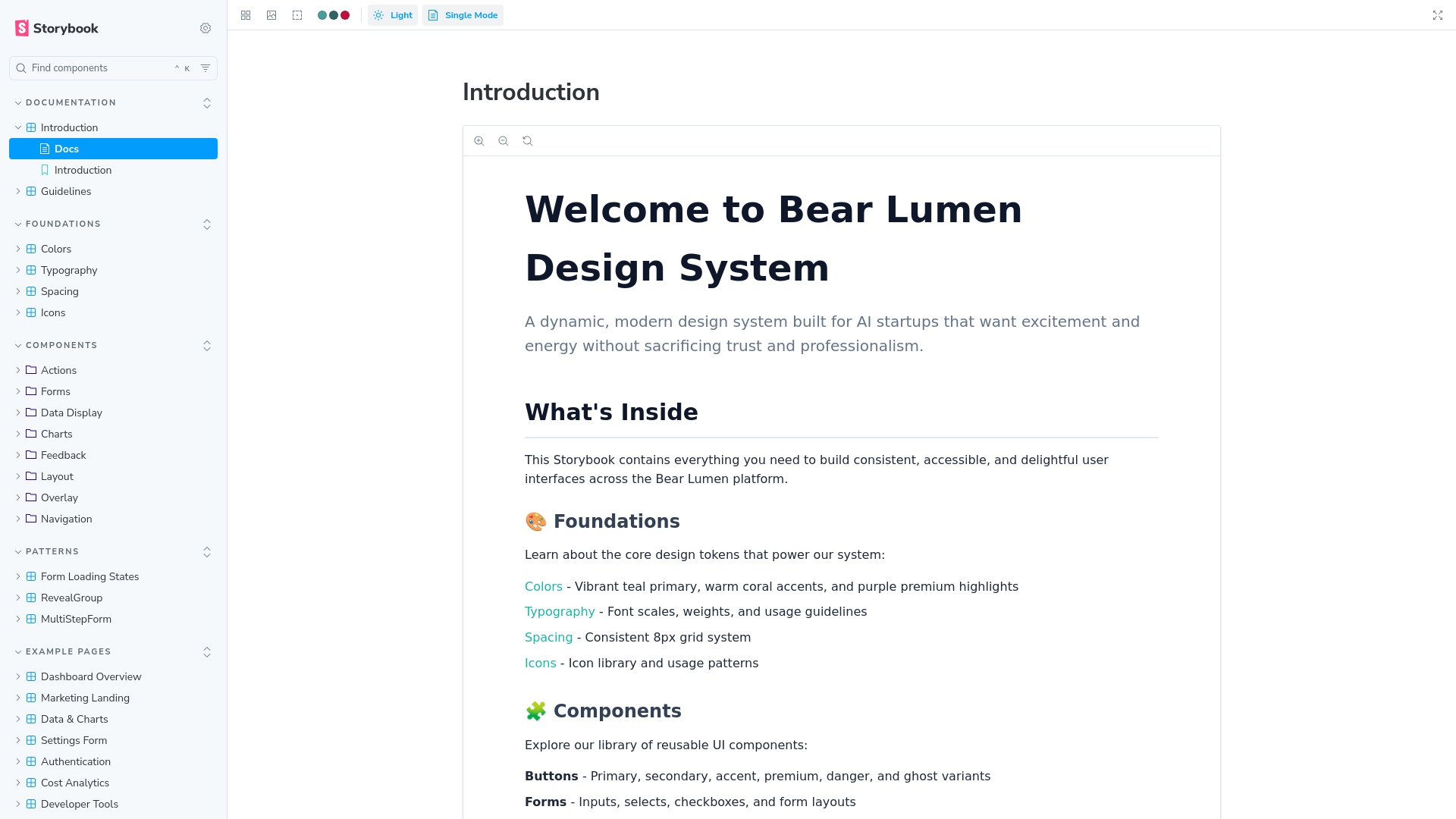The width and height of the screenshot is (1456, 819).
Task: Open Spacing in the sidebar
Action: point(113,291)
